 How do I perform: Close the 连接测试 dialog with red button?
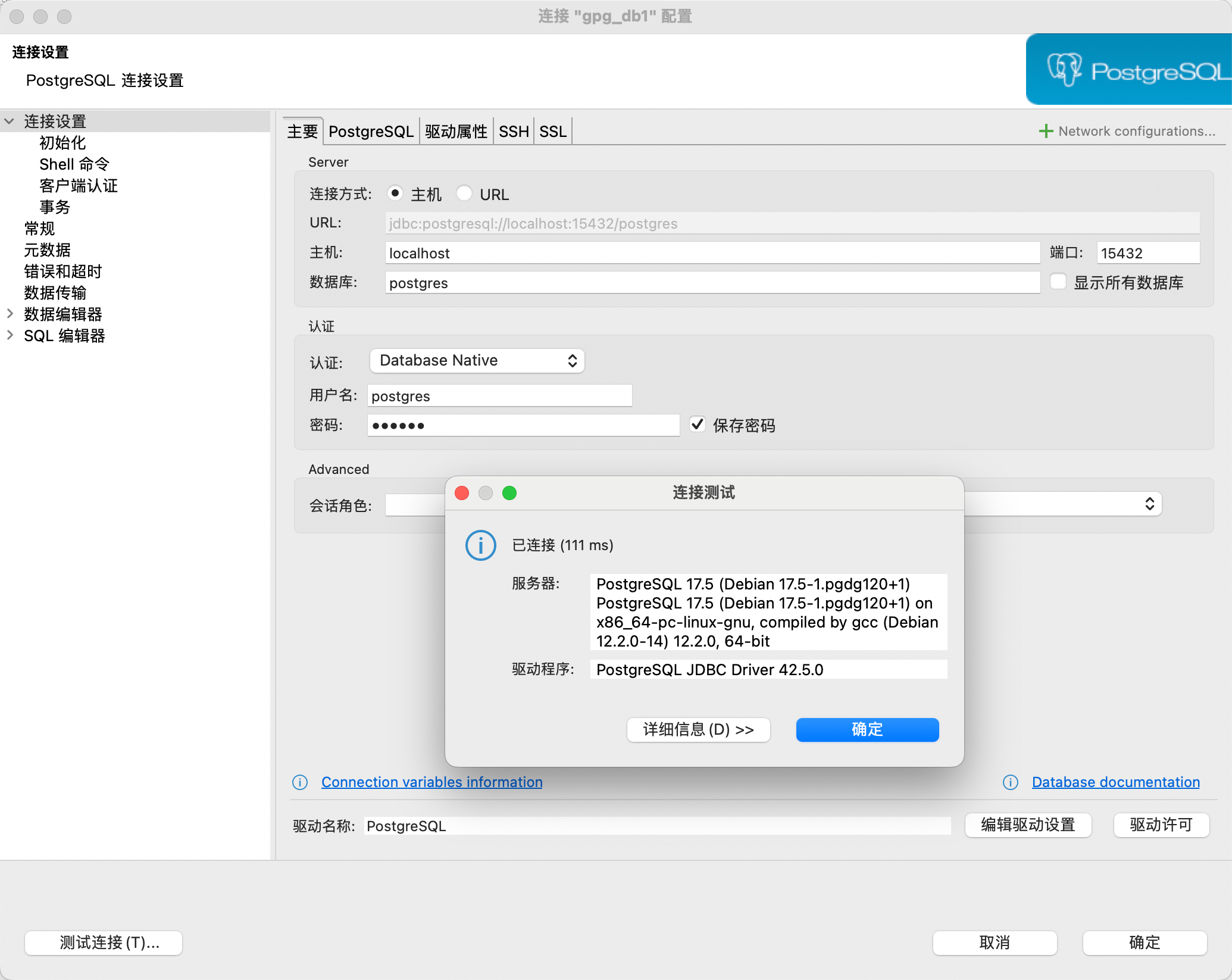(x=462, y=493)
